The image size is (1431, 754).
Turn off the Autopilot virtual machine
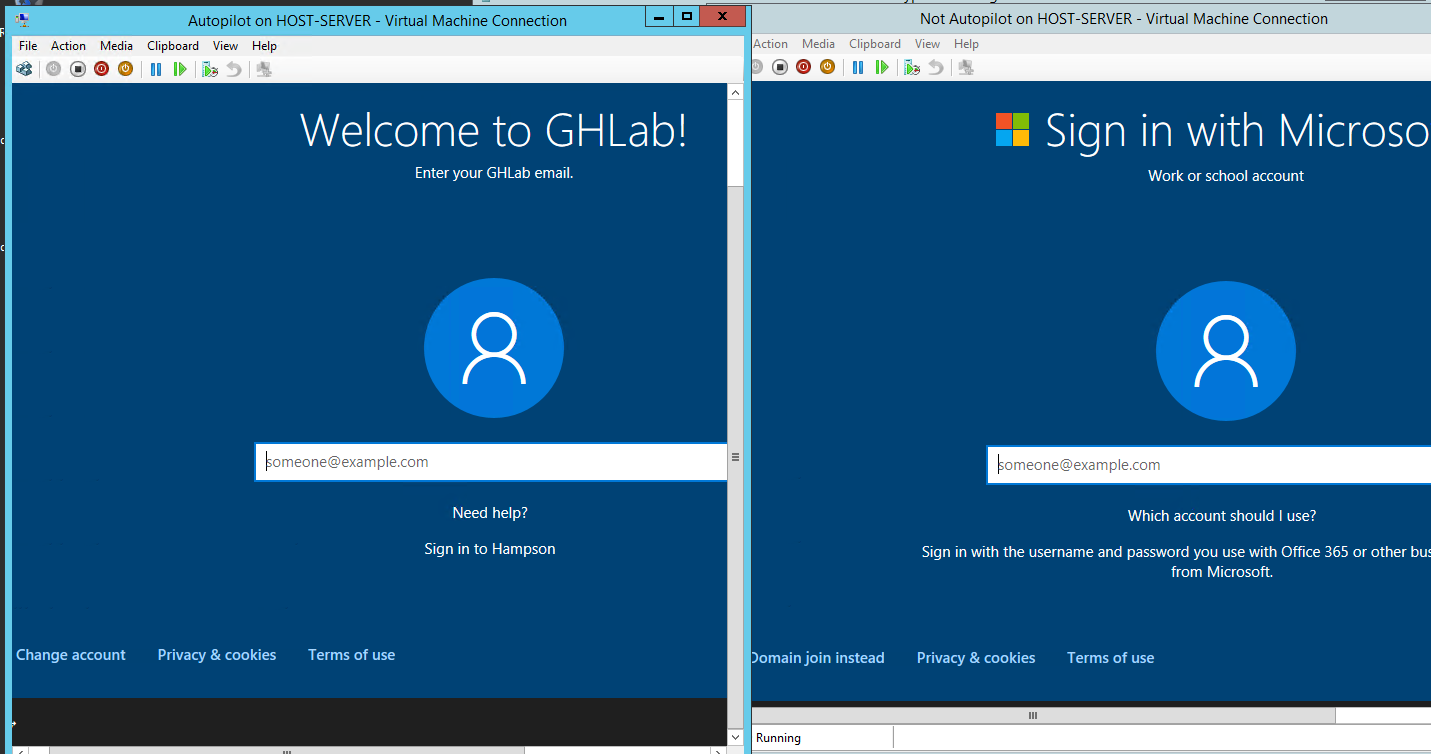click(77, 68)
